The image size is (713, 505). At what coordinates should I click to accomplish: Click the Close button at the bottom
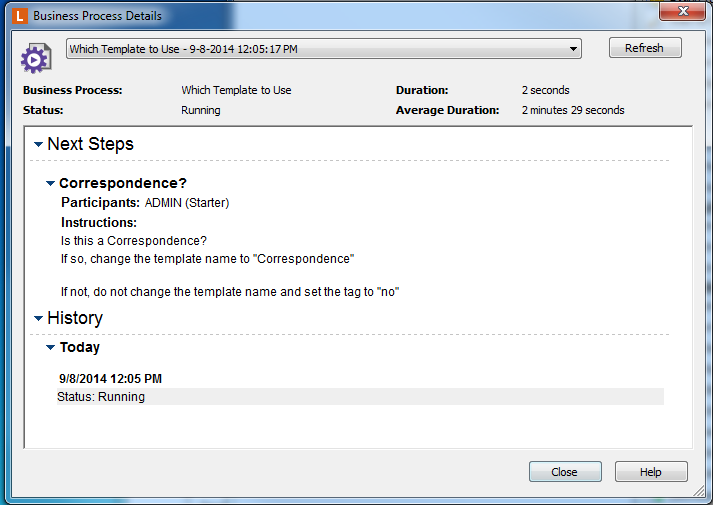pyautogui.click(x=564, y=472)
